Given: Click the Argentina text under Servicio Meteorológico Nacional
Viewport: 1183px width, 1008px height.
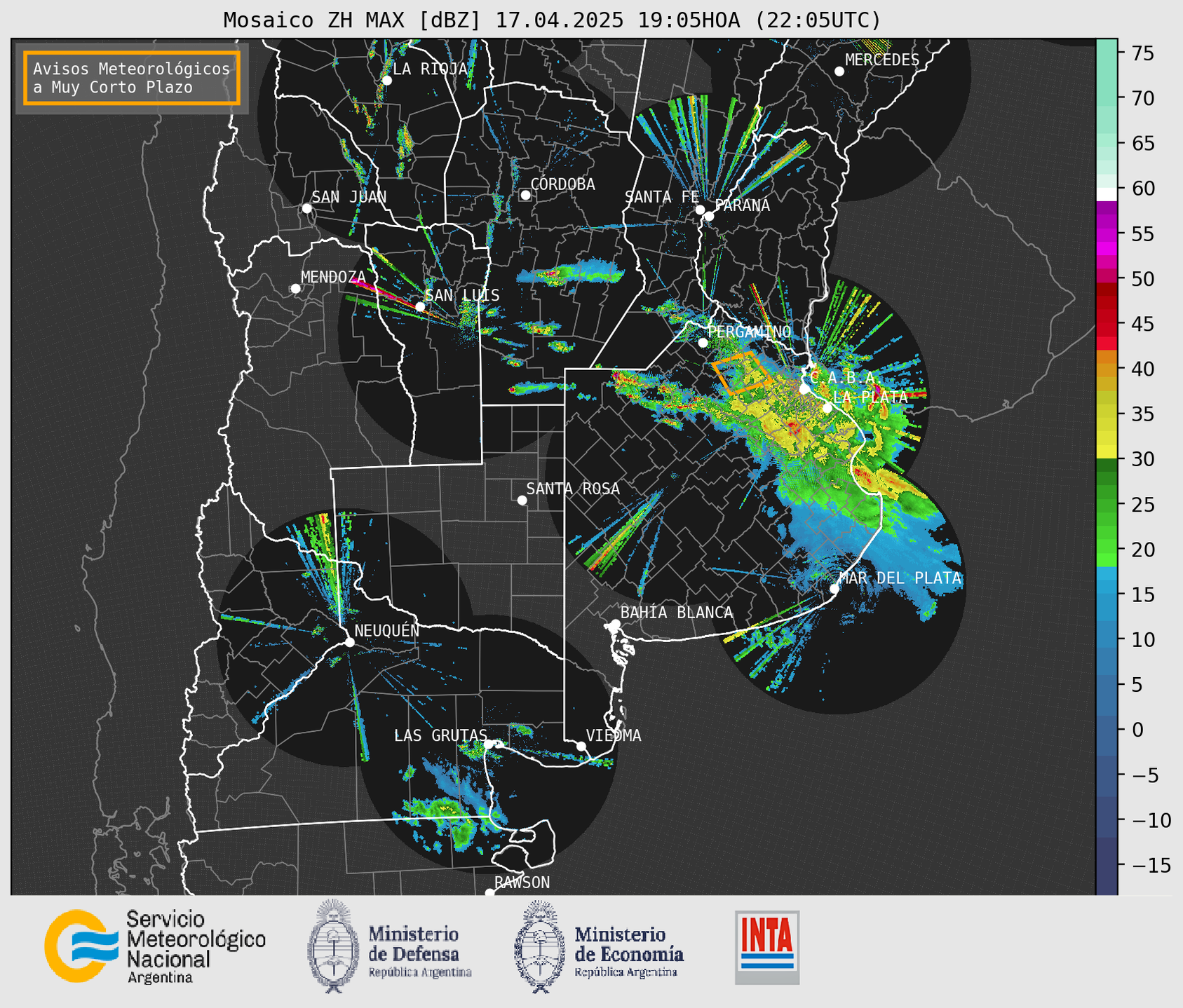Looking at the screenshot, I should pos(160,977).
